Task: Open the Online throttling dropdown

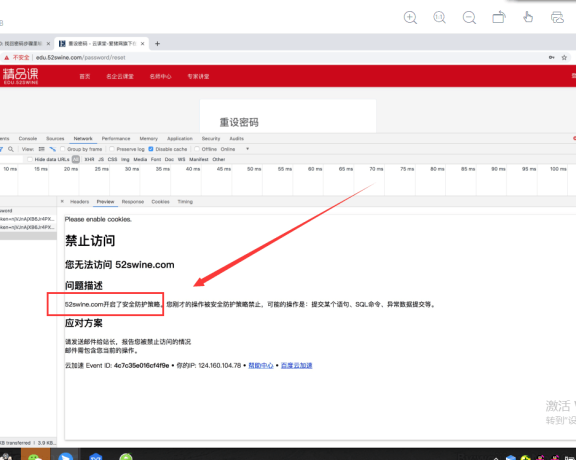Action: 234,149
